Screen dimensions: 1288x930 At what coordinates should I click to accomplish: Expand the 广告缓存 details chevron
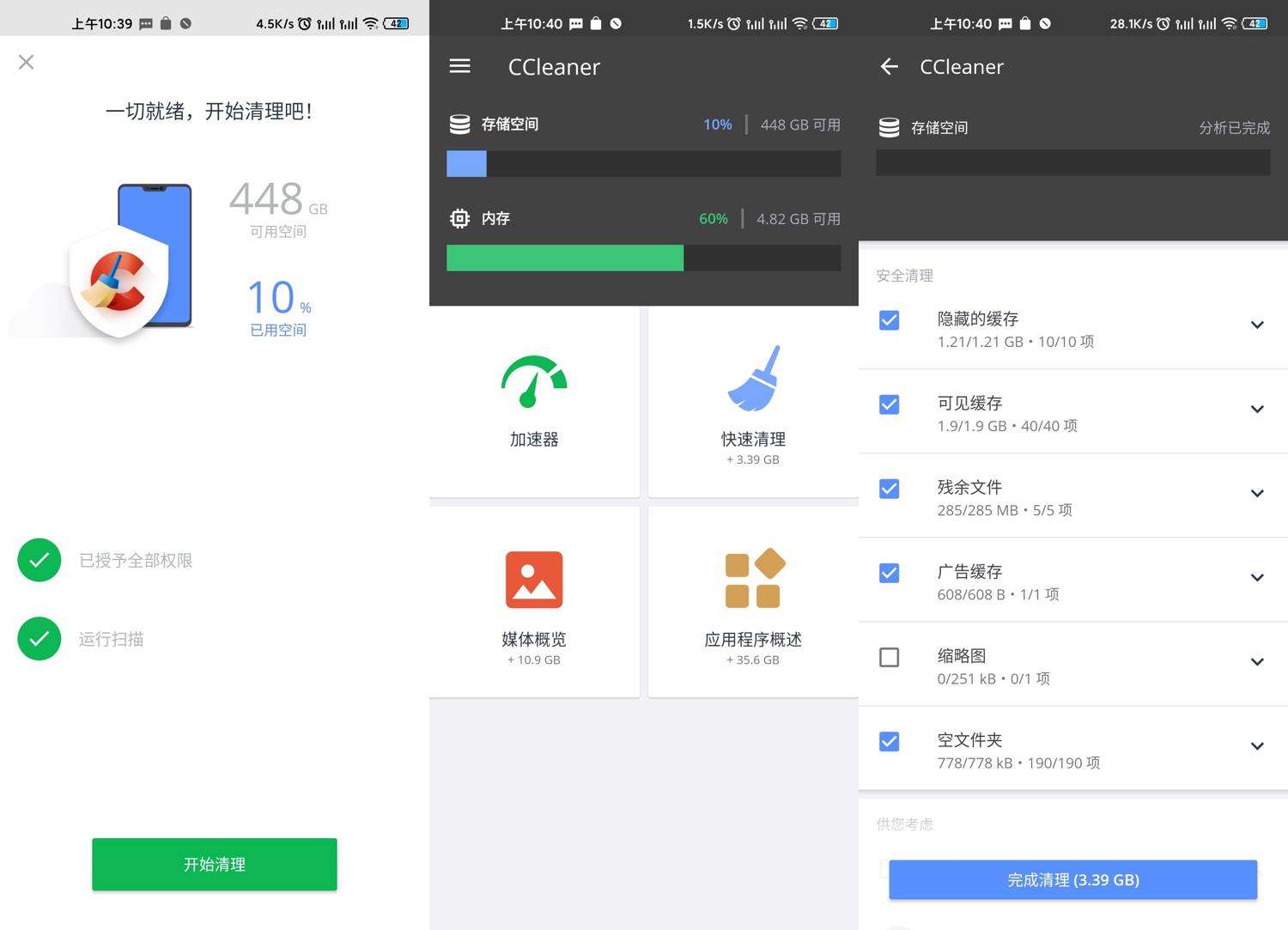(x=1257, y=578)
